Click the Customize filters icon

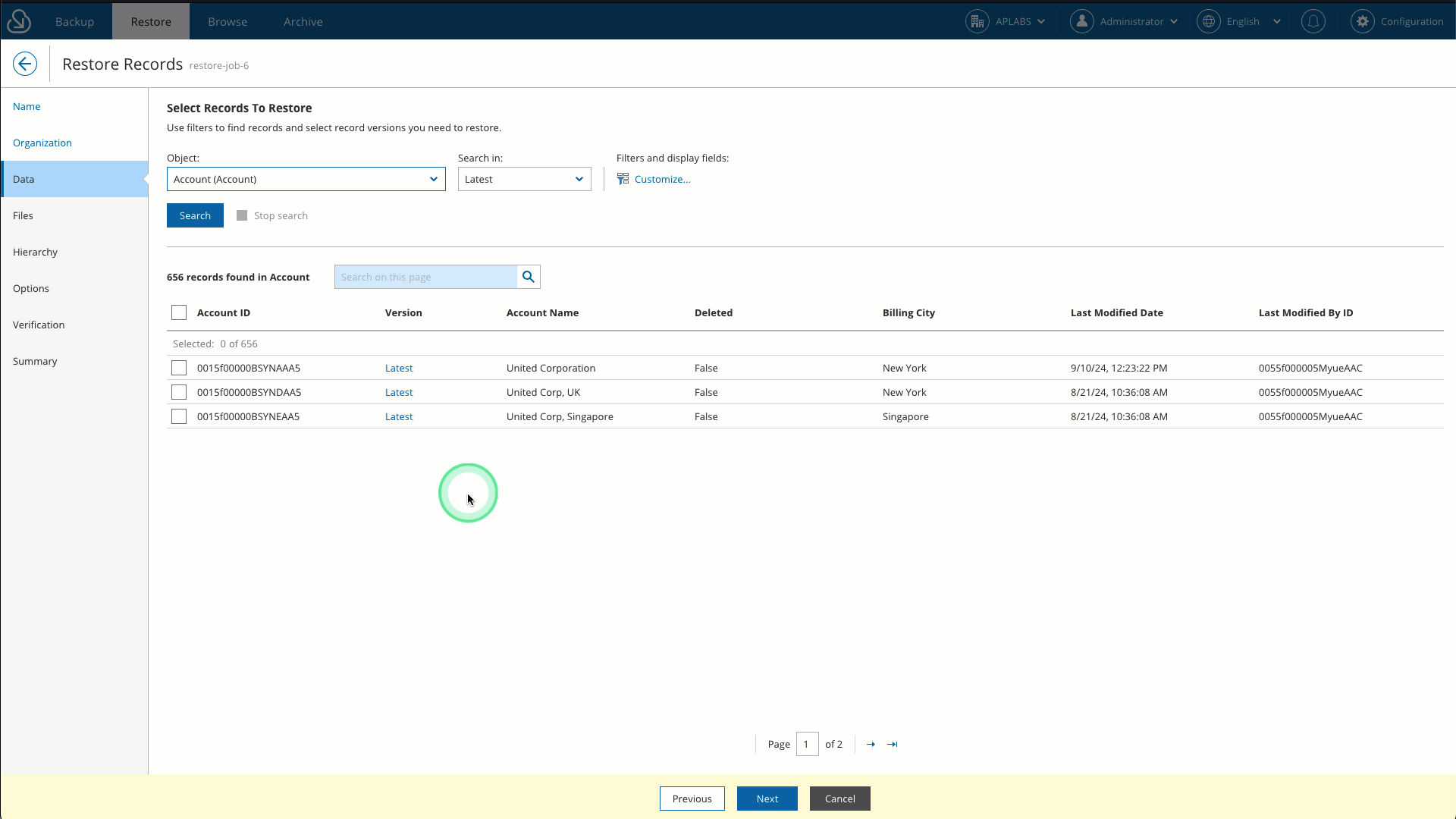[x=623, y=179]
